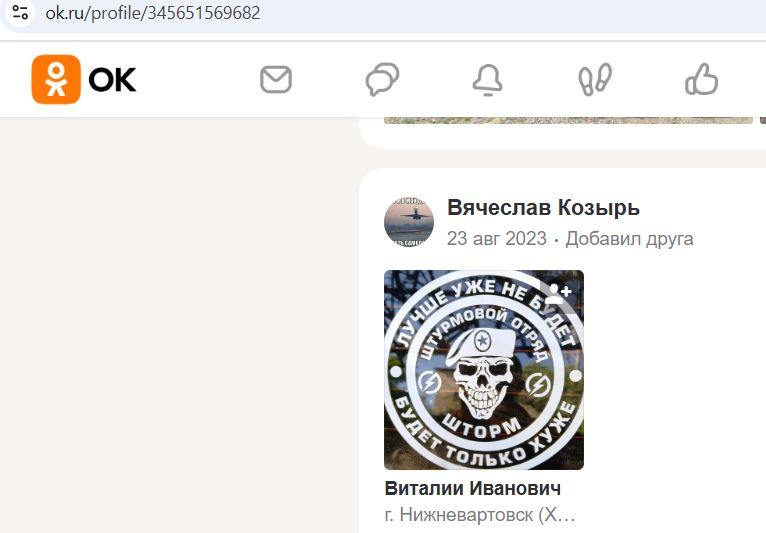
Task: Click the site settings icon in address bar
Action: [20, 13]
